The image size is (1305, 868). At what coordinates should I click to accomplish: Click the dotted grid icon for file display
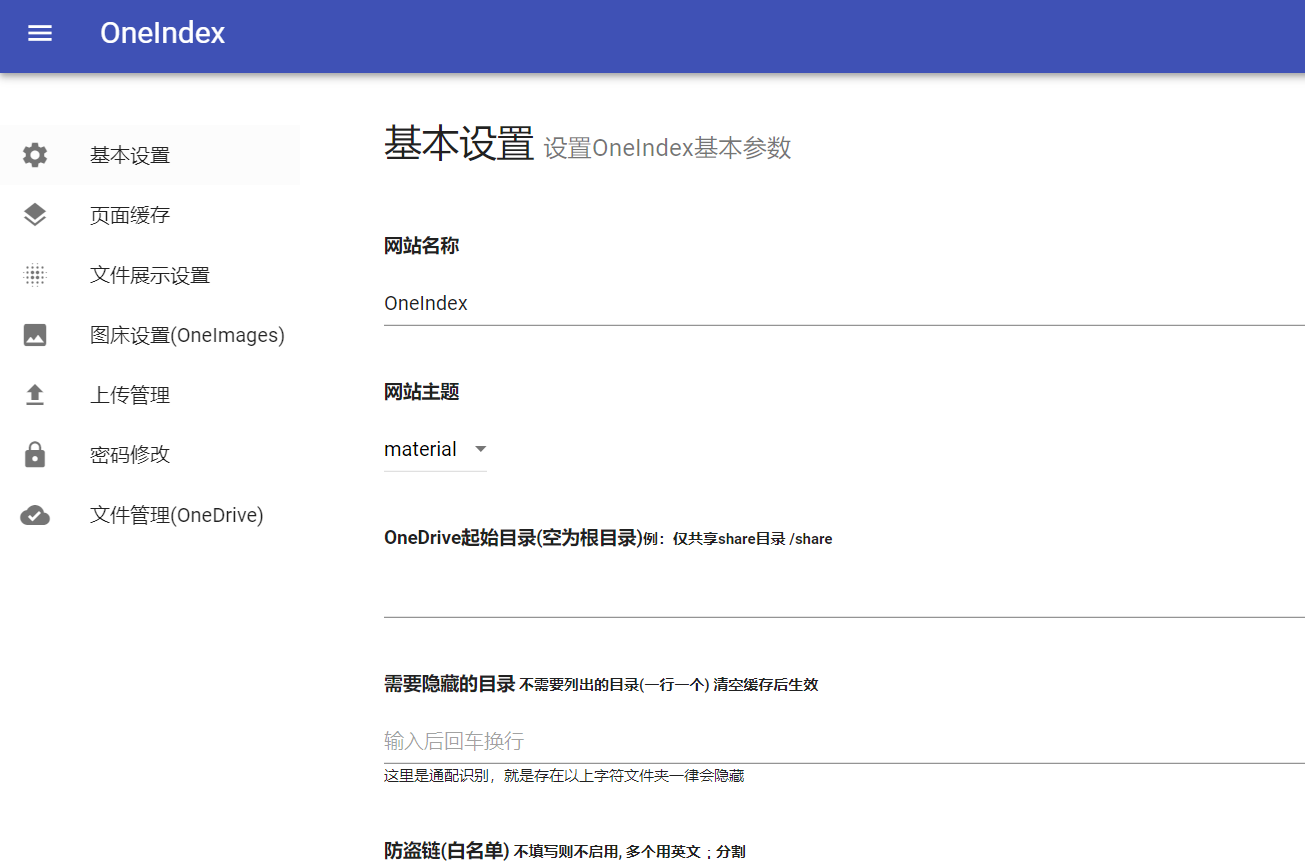click(x=35, y=275)
